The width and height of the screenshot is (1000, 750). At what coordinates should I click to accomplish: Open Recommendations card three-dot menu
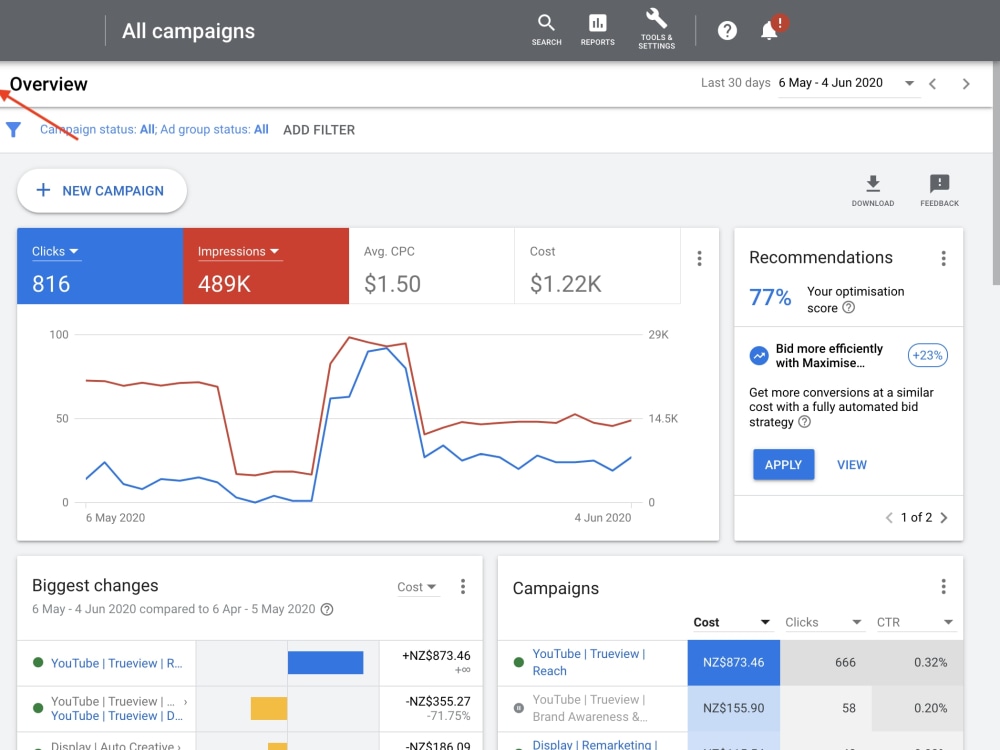click(x=943, y=258)
